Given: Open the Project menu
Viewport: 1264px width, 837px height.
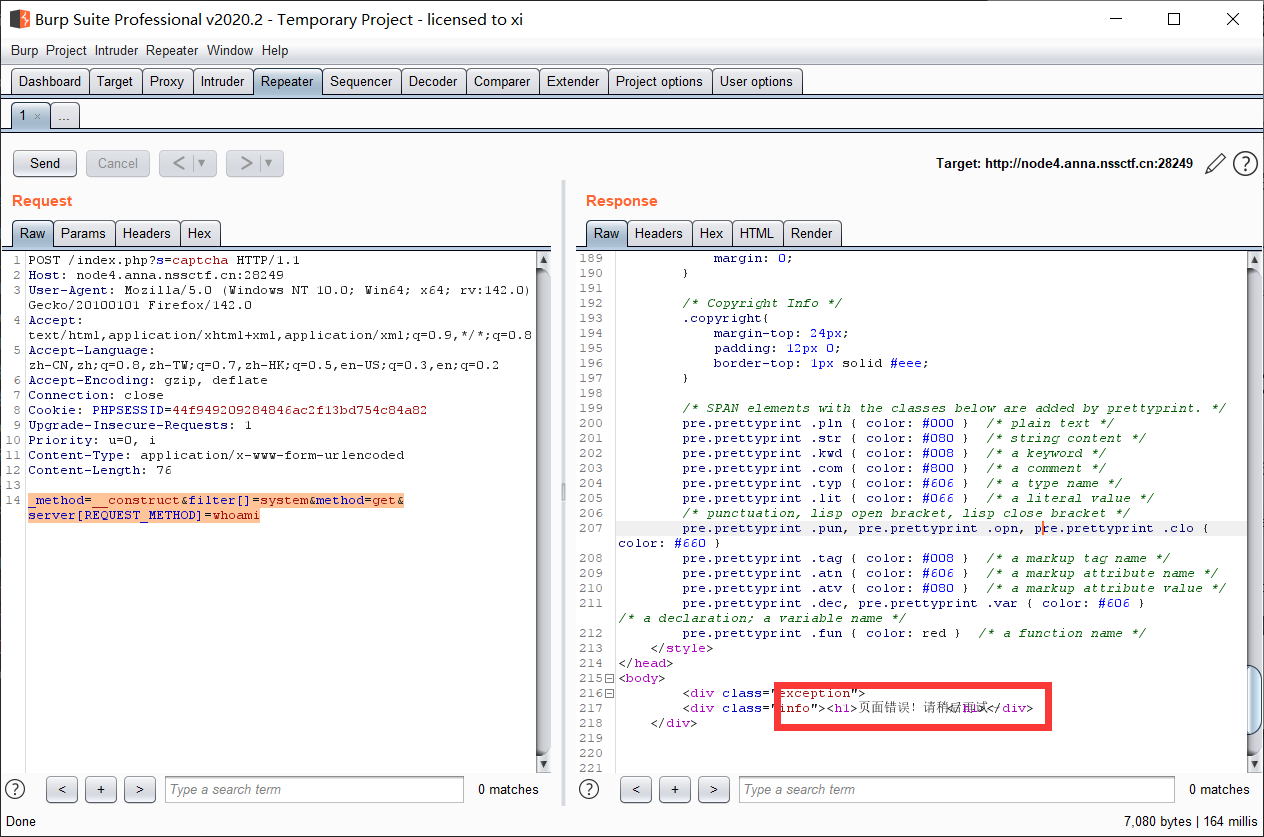Looking at the screenshot, I should pyautogui.click(x=66, y=50).
